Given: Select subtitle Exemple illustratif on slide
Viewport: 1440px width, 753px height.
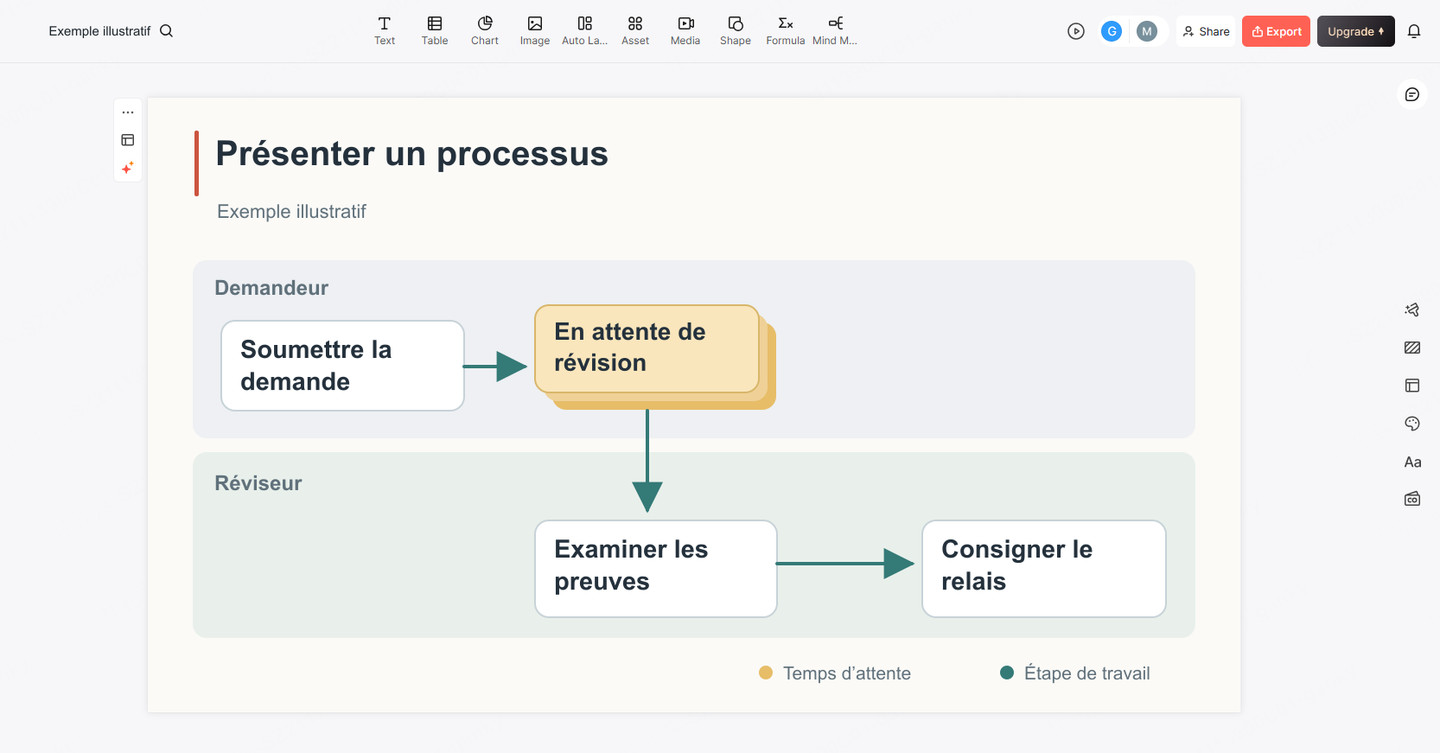Looking at the screenshot, I should [x=291, y=212].
